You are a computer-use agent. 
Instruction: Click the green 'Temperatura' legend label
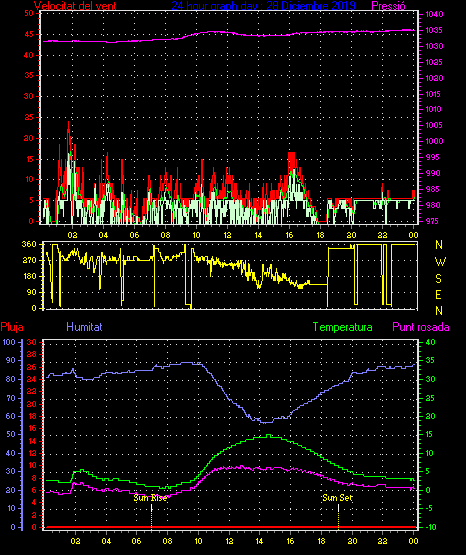[342, 327]
